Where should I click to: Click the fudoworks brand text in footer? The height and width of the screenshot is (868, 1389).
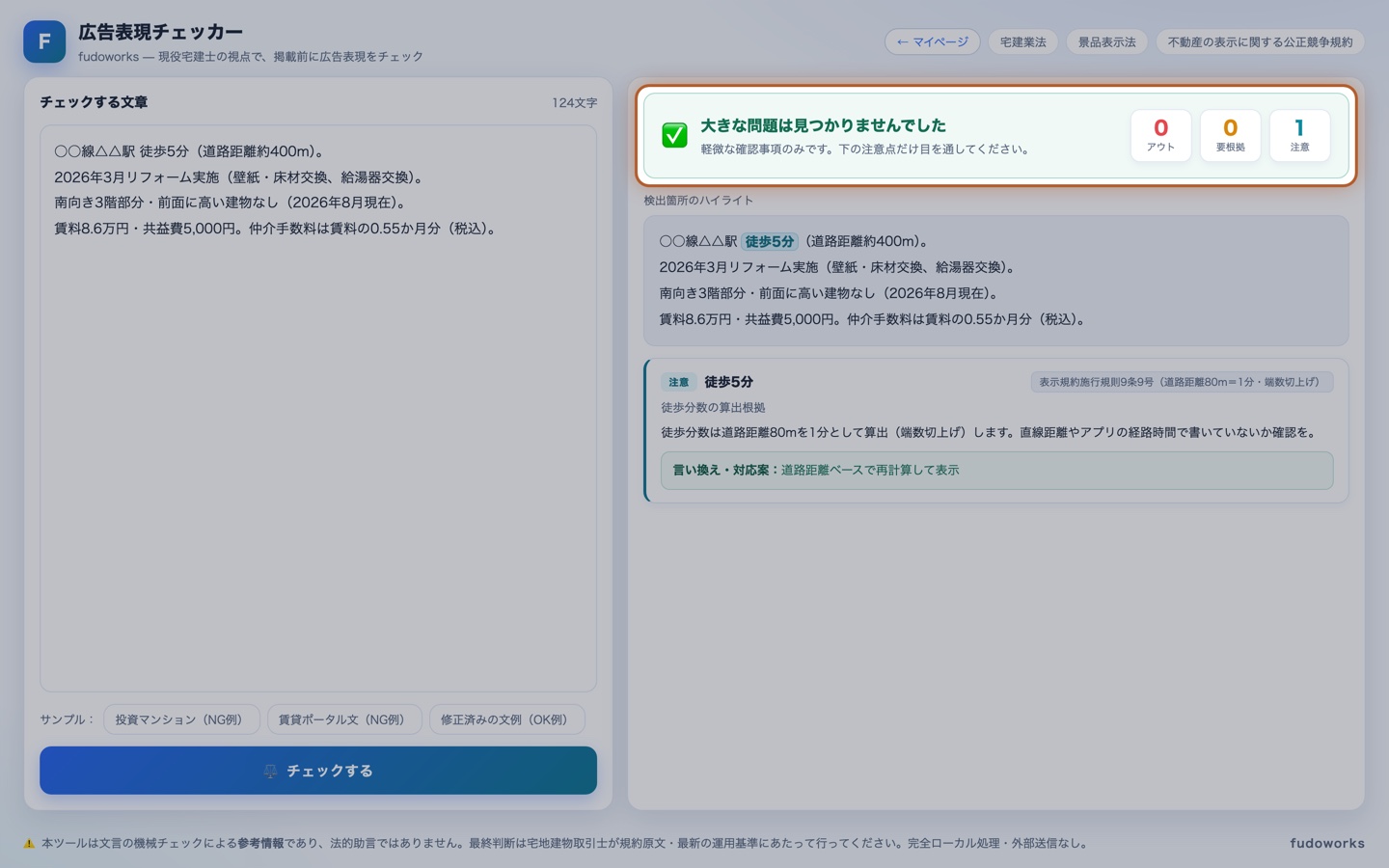tap(1327, 843)
